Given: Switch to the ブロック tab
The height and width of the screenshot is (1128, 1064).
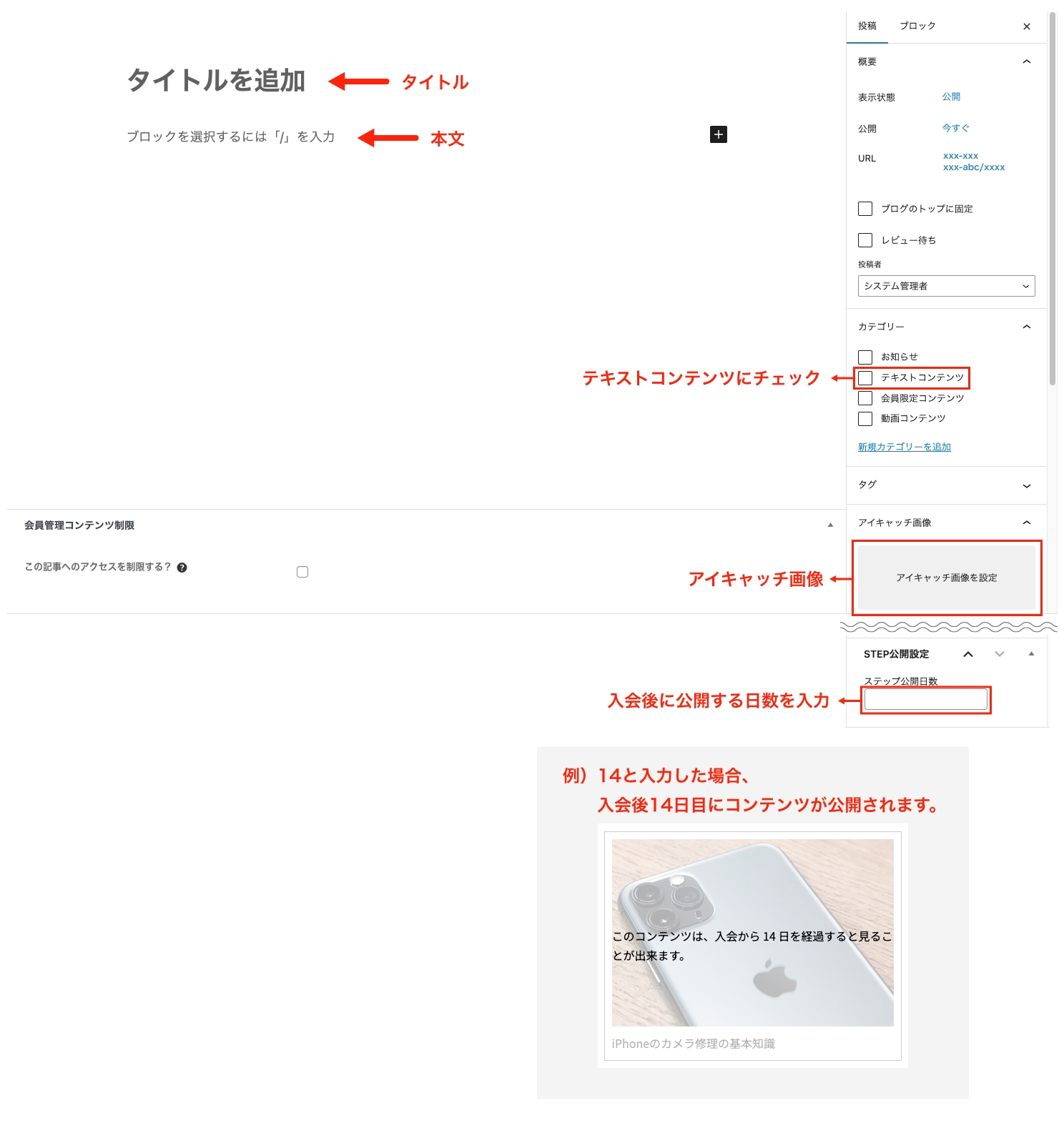Looking at the screenshot, I should pyautogui.click(x=917, y=26).
